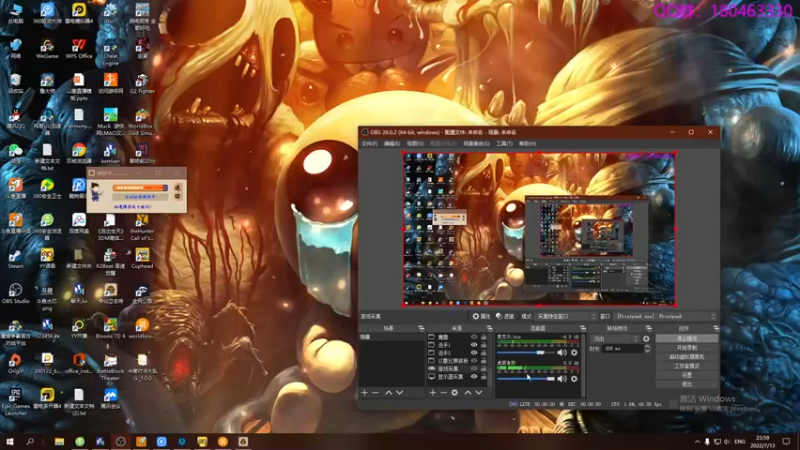Pop out the Audio Mixer dock panel
800x450 pixels.
(583, 328)
